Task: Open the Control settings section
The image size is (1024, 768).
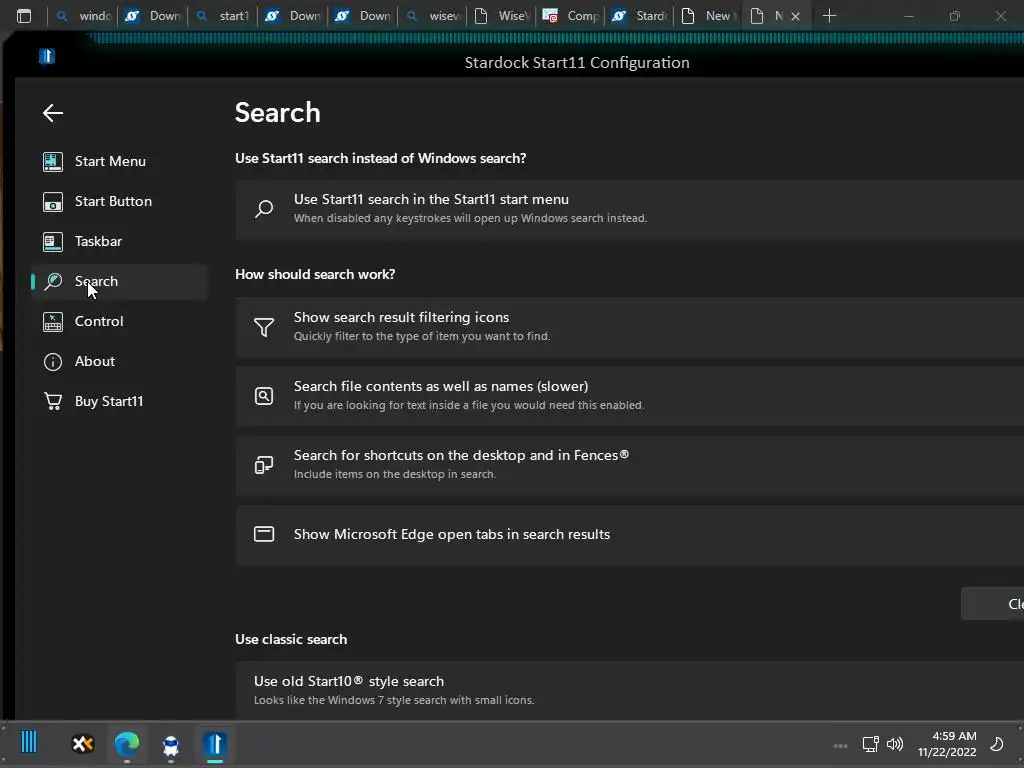Action: coord(119,321)
